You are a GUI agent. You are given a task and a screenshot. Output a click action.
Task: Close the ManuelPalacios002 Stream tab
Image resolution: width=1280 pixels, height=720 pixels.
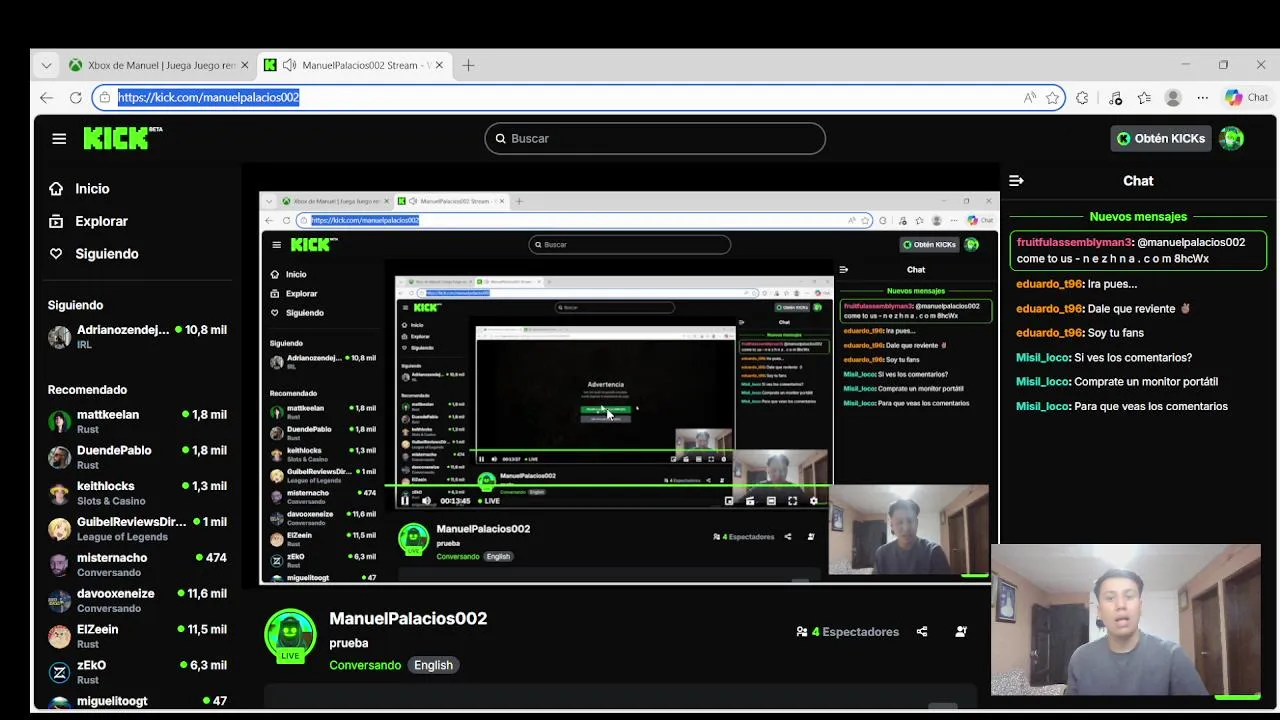pyautogui.click(x=439, y=65)
